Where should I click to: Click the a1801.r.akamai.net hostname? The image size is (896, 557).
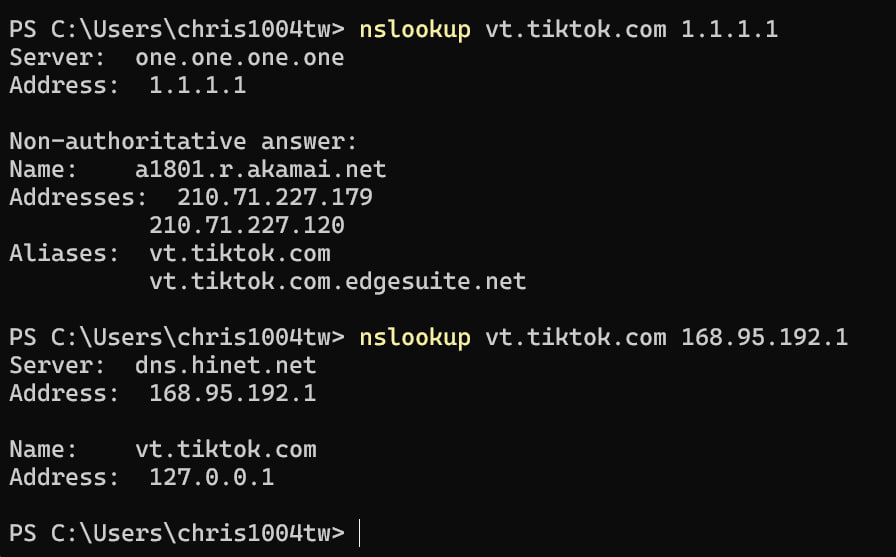tap(260, 170)
